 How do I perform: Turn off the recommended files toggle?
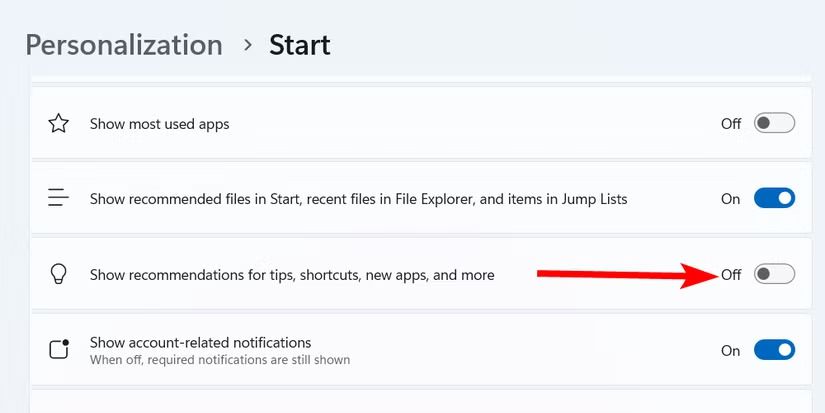click(774, 199)
